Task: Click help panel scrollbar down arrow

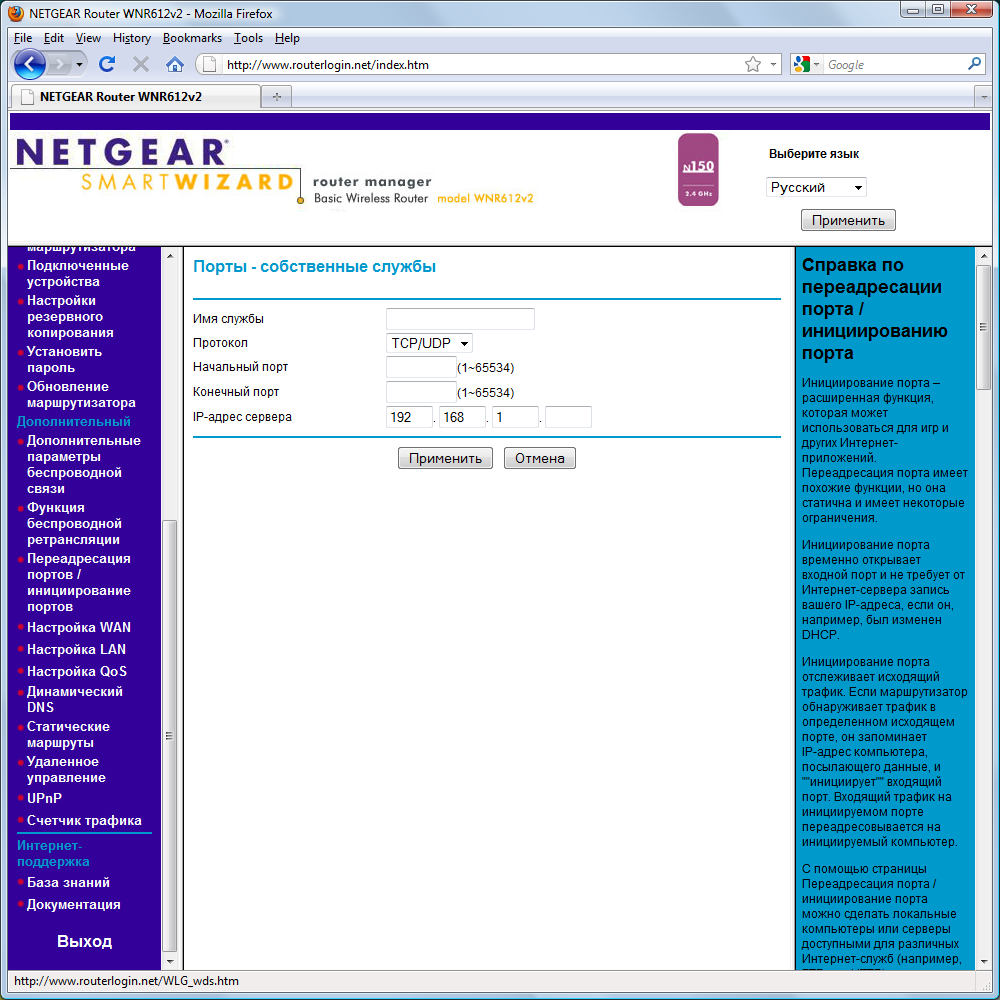Action: click(983, 961)
